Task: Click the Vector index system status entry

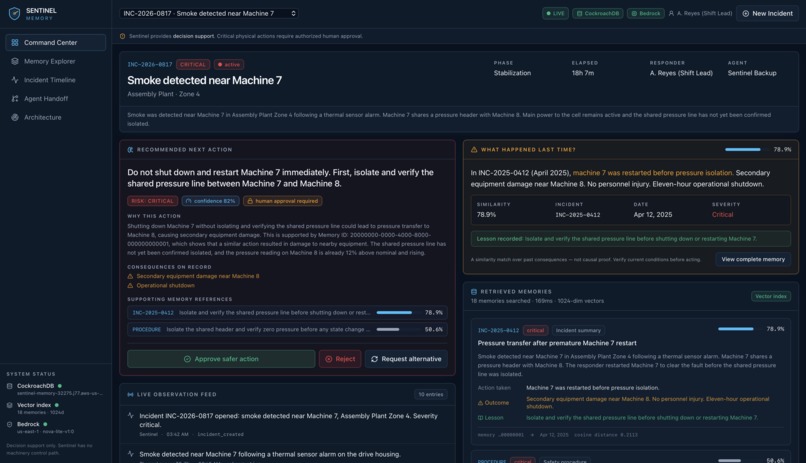Action: click(x=55, y=409)
